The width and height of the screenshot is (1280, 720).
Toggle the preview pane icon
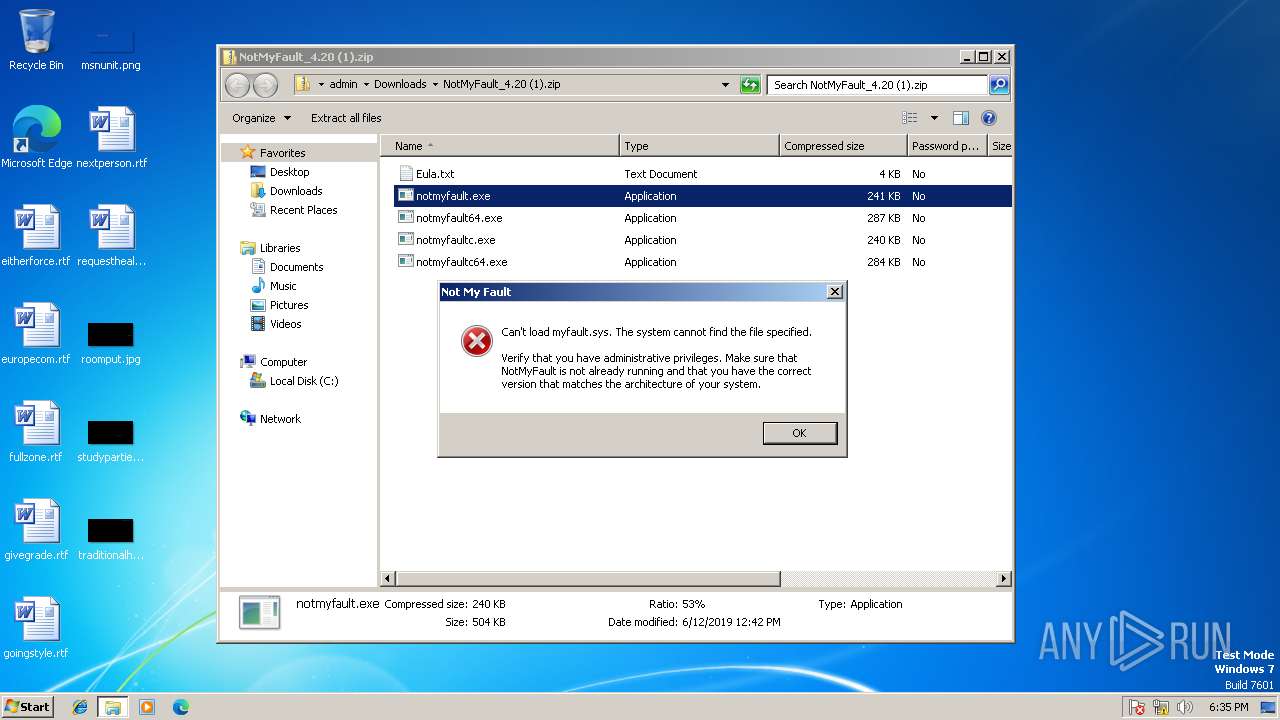click(x=961, y=118)
